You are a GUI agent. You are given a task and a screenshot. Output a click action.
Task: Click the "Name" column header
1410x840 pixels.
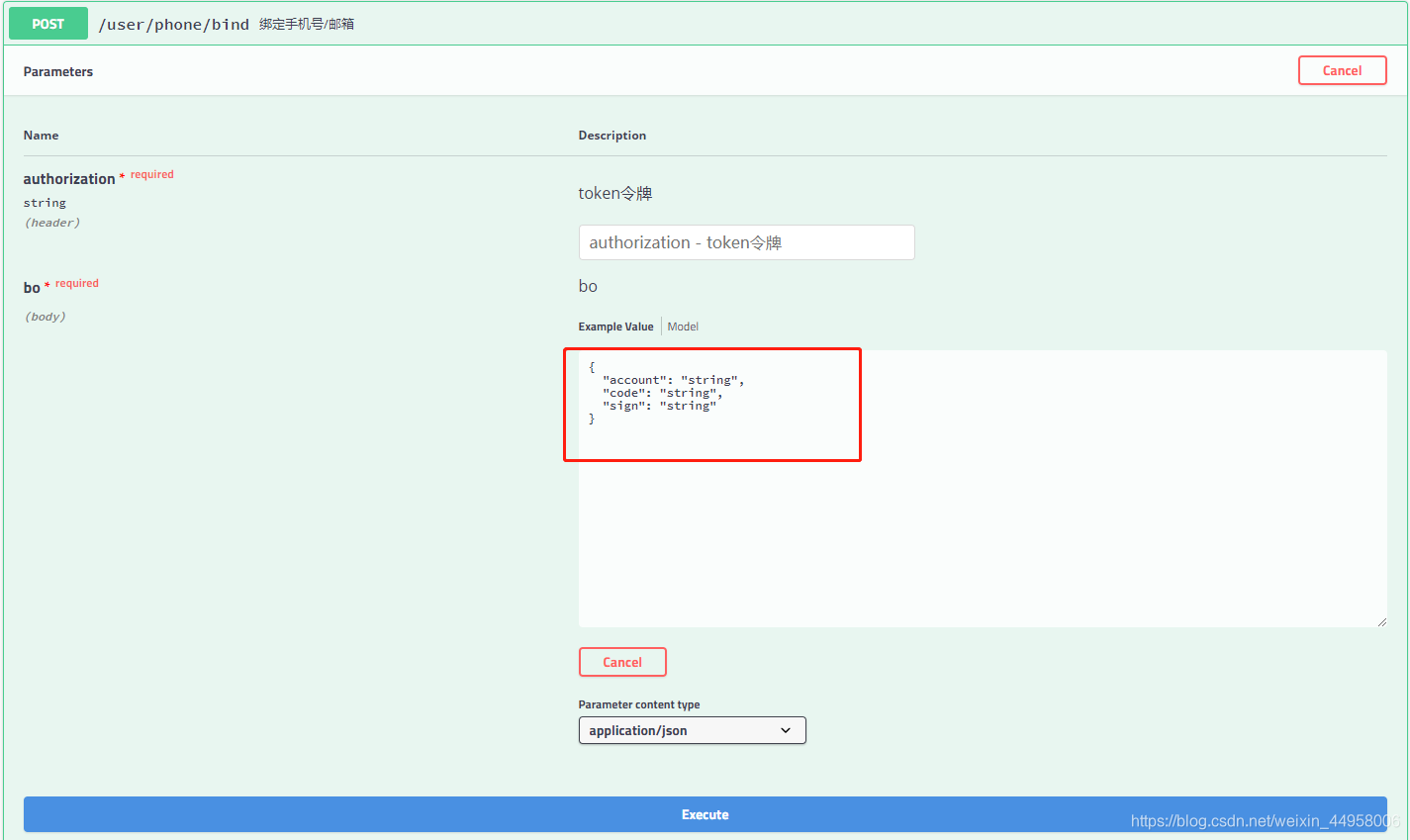(x=42, y=136)
